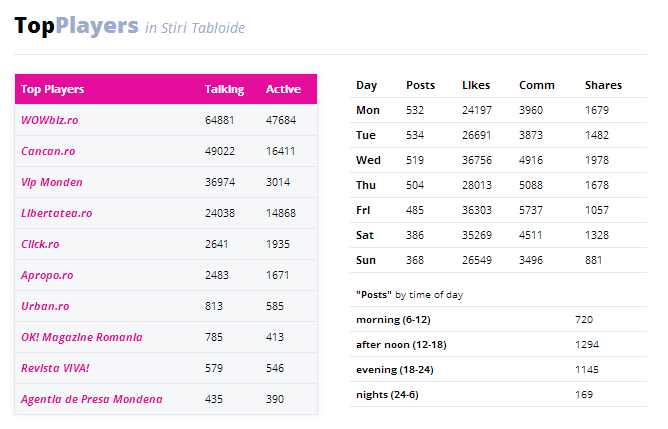
Task: Click the Comm column header
Action: point(537,85)
